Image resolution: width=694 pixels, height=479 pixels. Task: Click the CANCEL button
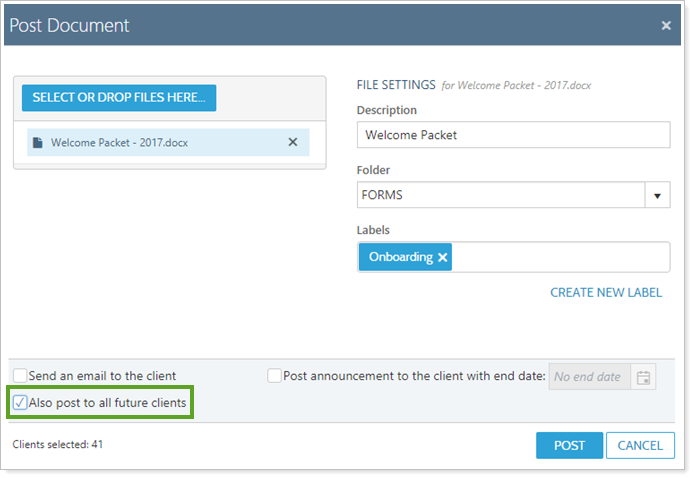click(x=640, y=445)
